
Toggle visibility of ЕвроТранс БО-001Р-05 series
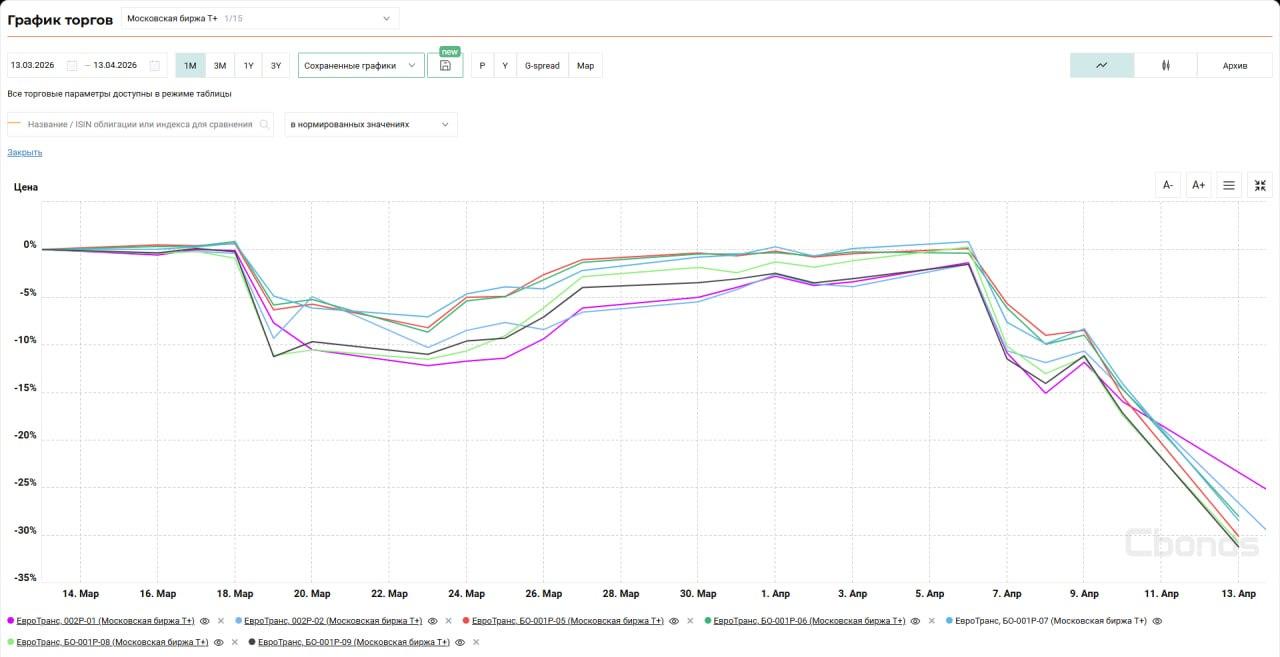674,621
